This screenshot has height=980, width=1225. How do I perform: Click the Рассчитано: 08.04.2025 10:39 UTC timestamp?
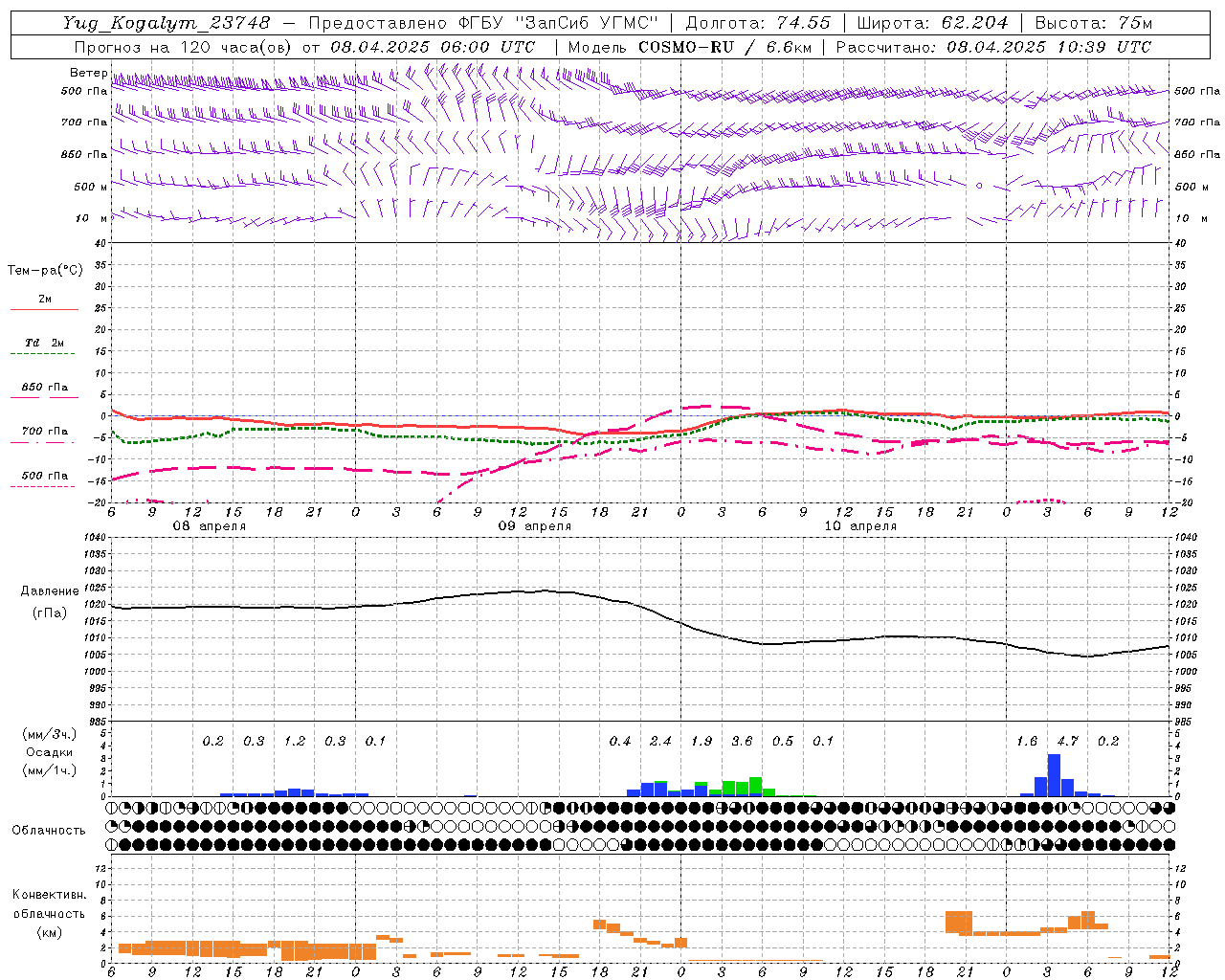[993, 47]
